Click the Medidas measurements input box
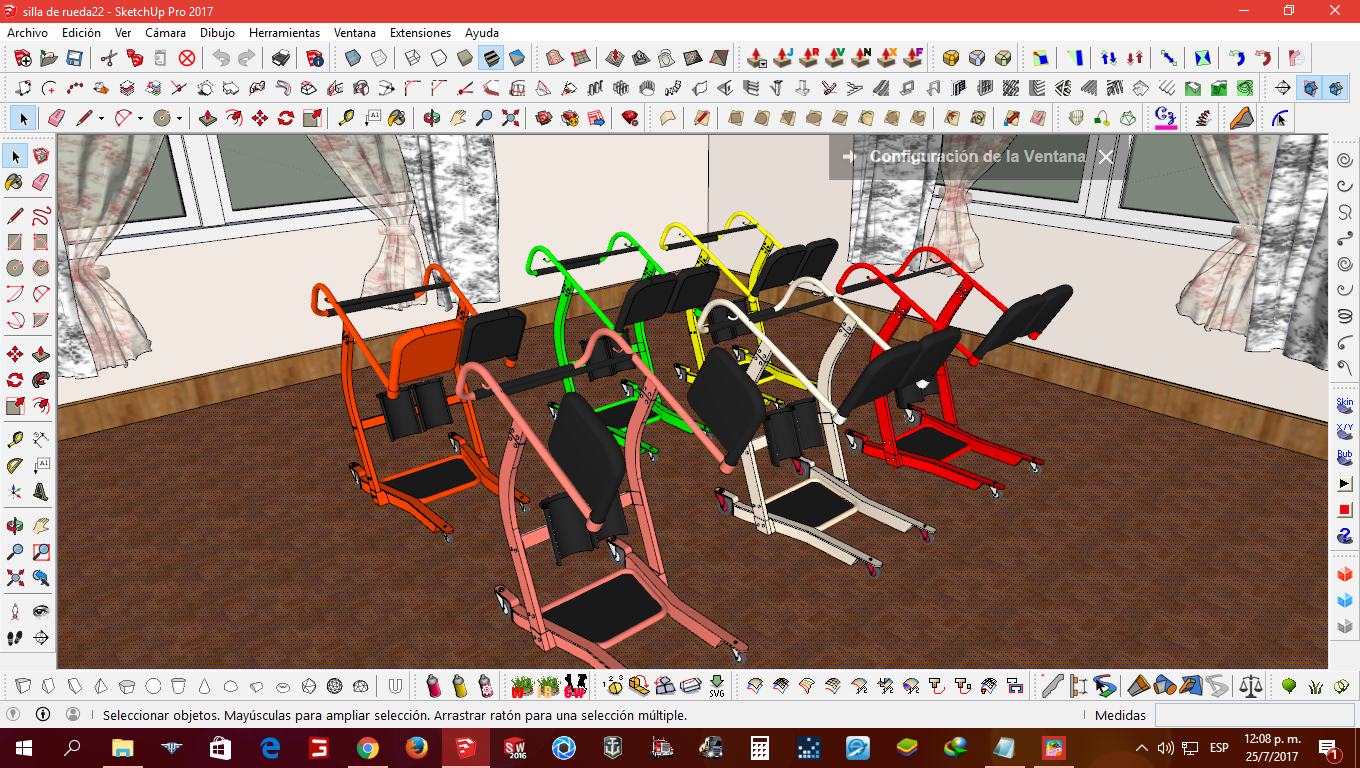 click(1256, 715)
